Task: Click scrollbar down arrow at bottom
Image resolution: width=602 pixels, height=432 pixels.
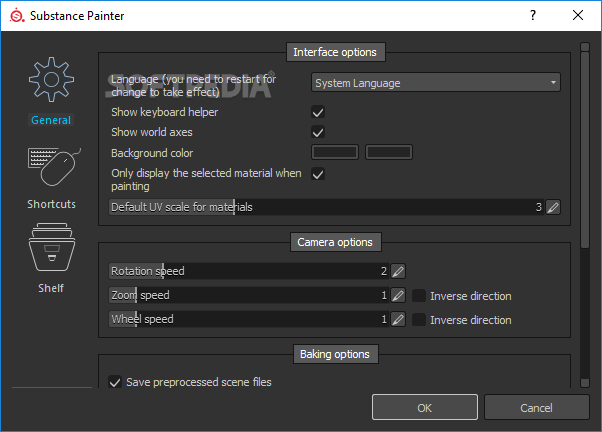Action: pos(585,383)
